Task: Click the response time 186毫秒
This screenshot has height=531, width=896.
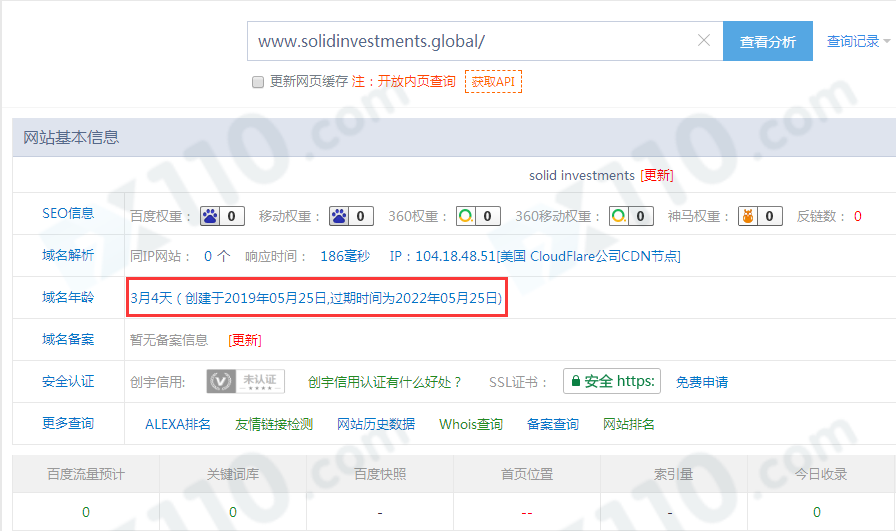Action: pos(345,256)
